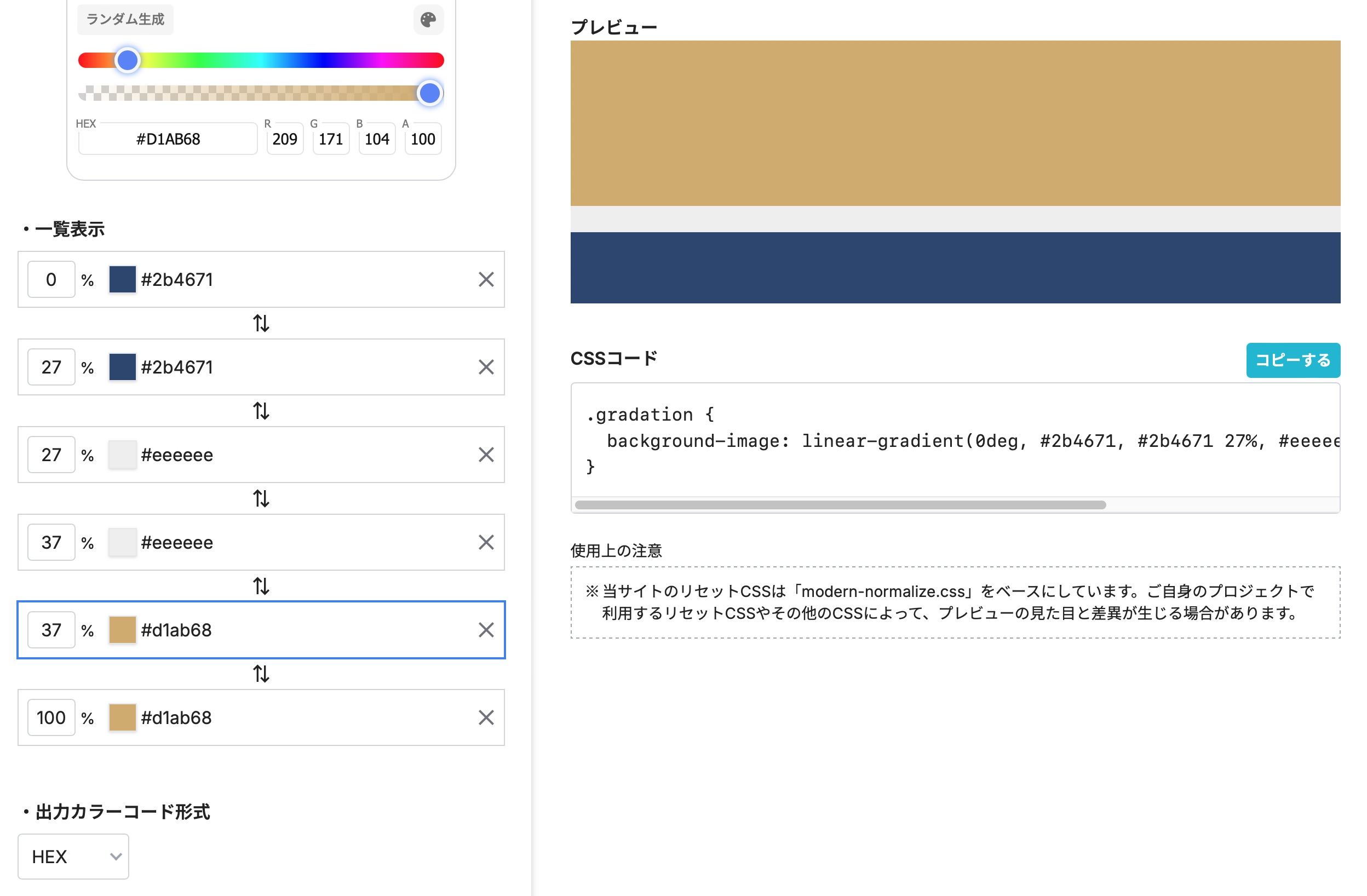Click the percent field showing 100
This screenshot has width=1367, height=896.
point(51,717)
